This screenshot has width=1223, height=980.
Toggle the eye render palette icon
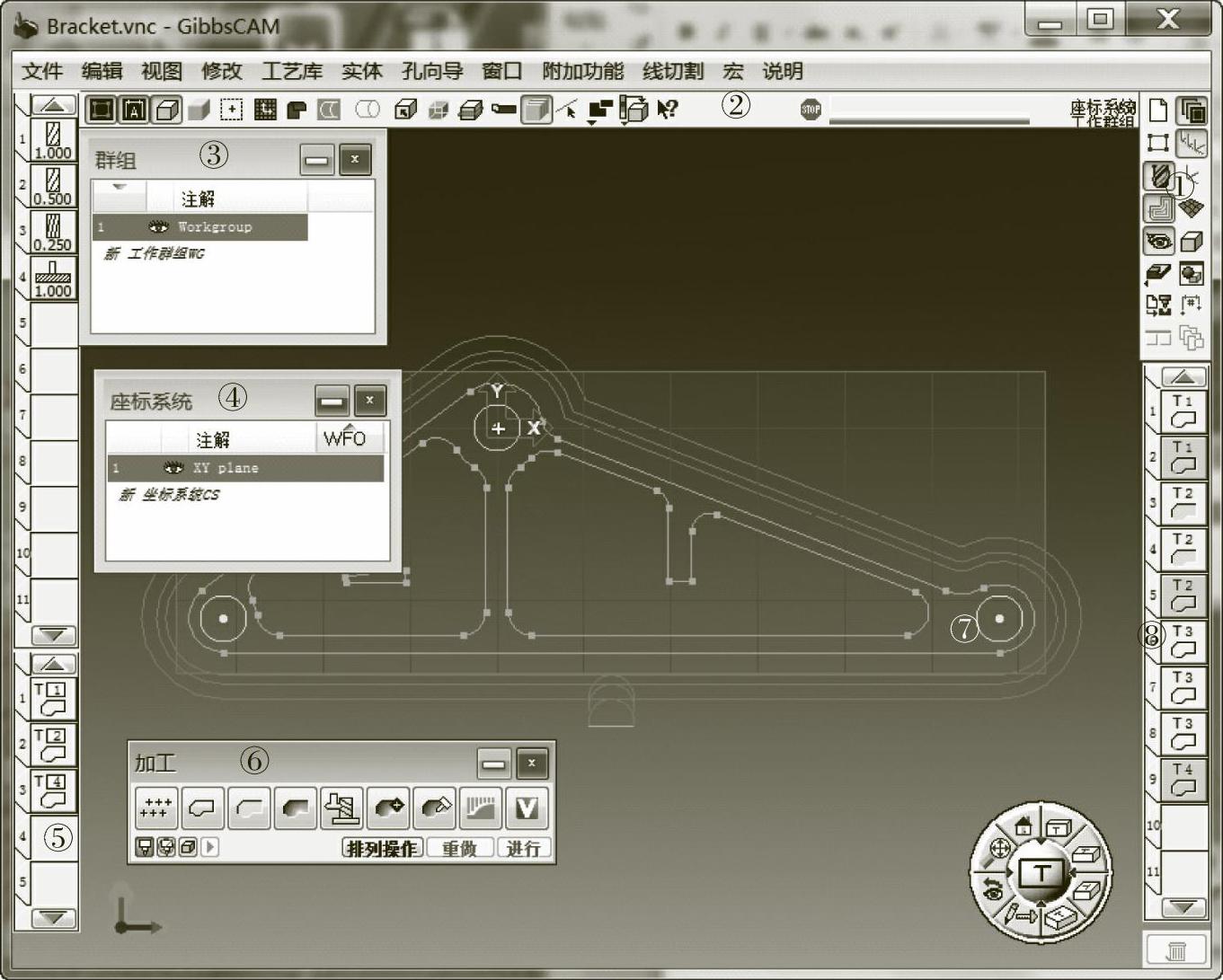pyautogui.click(x=1158, y=241)
